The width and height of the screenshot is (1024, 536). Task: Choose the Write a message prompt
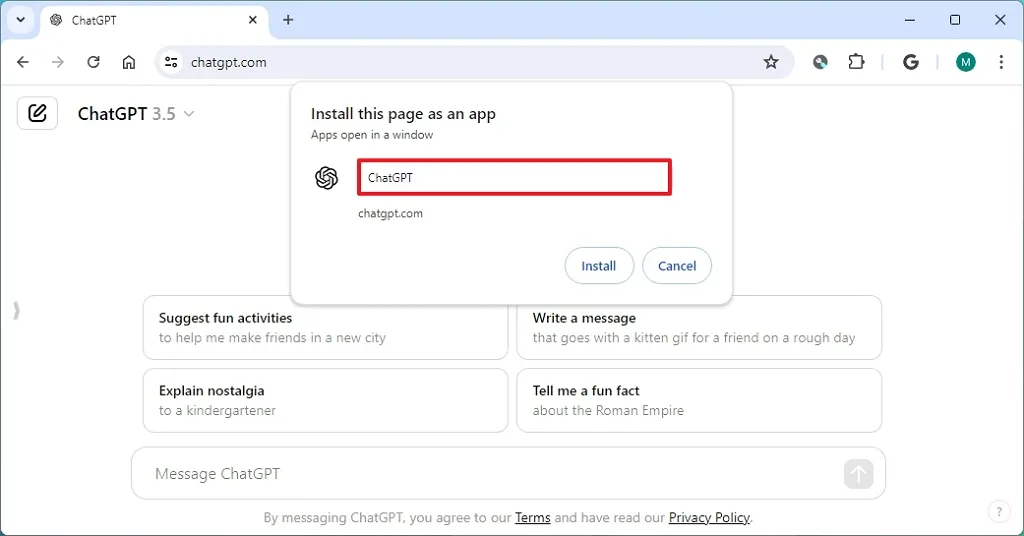click(x=699, y=328)
